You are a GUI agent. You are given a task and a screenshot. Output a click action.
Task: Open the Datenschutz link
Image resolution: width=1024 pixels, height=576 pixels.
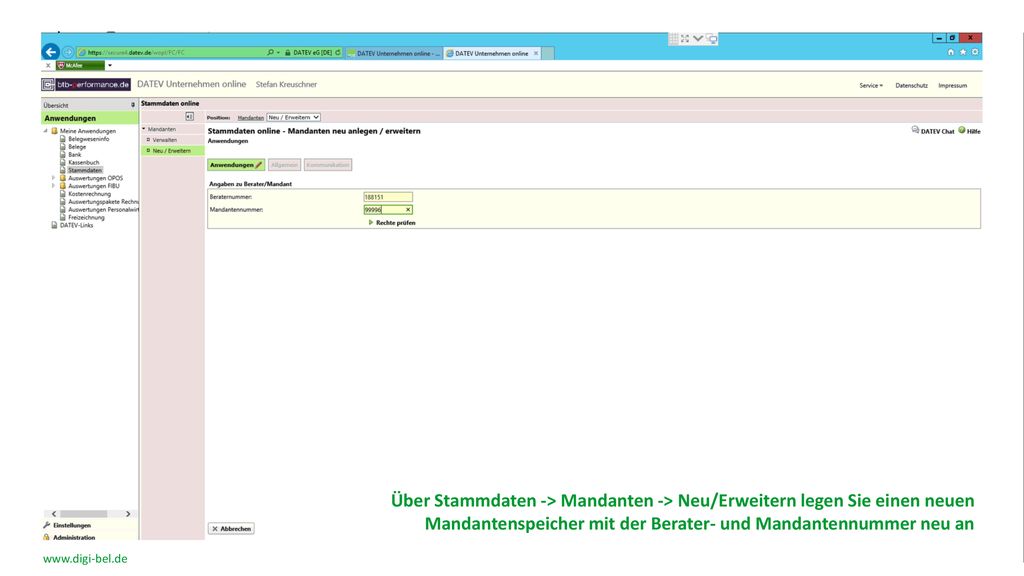[x=911, y=86]
